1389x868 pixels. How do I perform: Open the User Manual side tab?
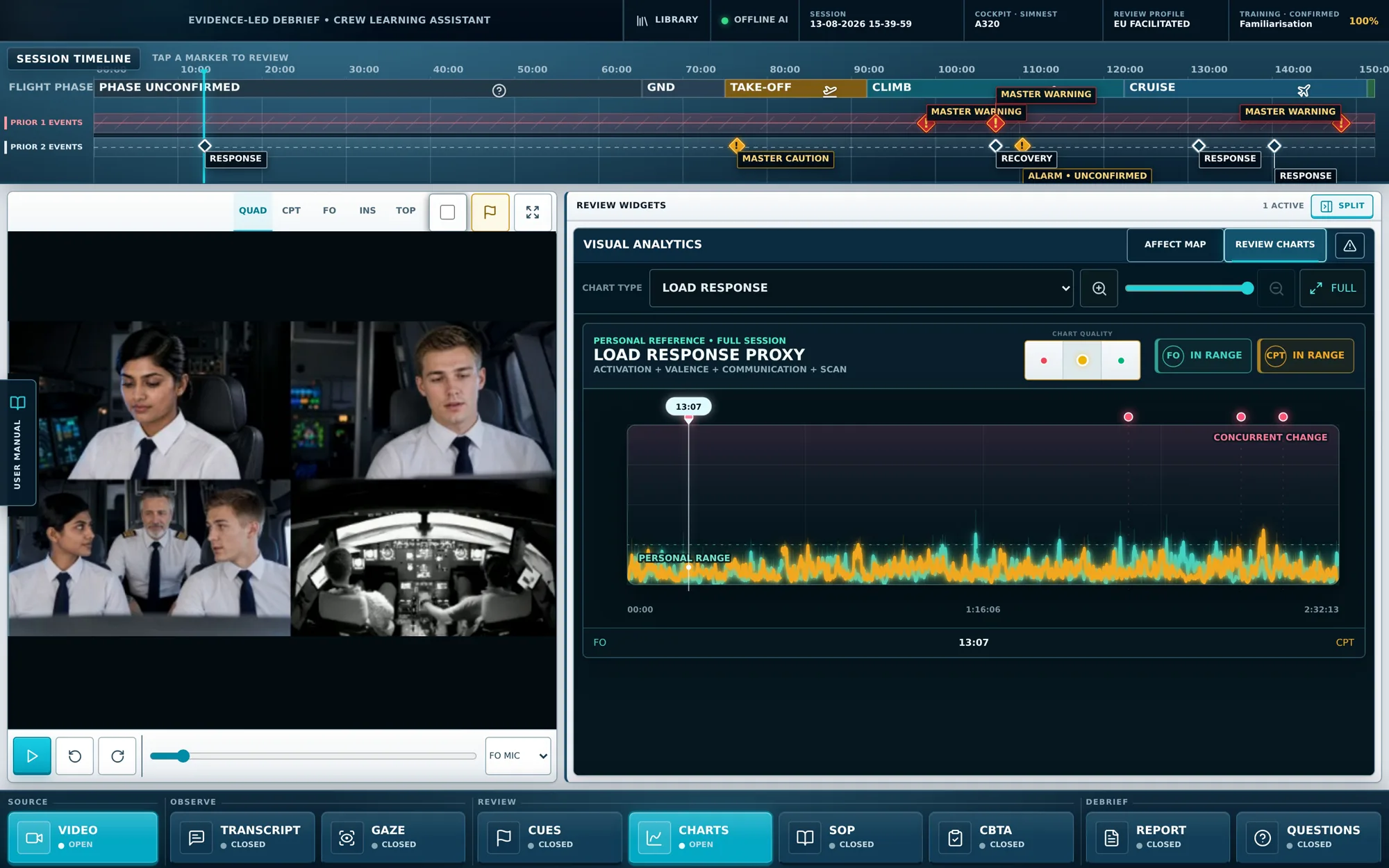point(17,442)
